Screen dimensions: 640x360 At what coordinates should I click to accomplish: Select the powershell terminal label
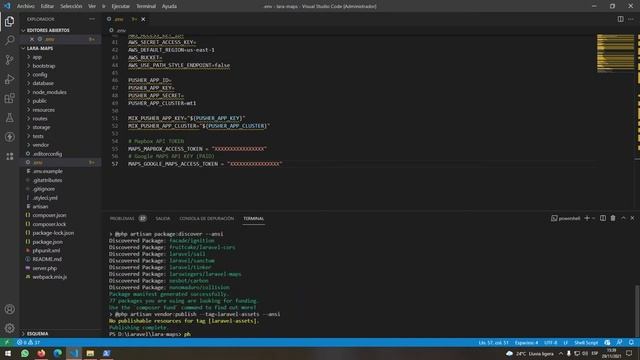pyautogui.click(x=566, y=218)
